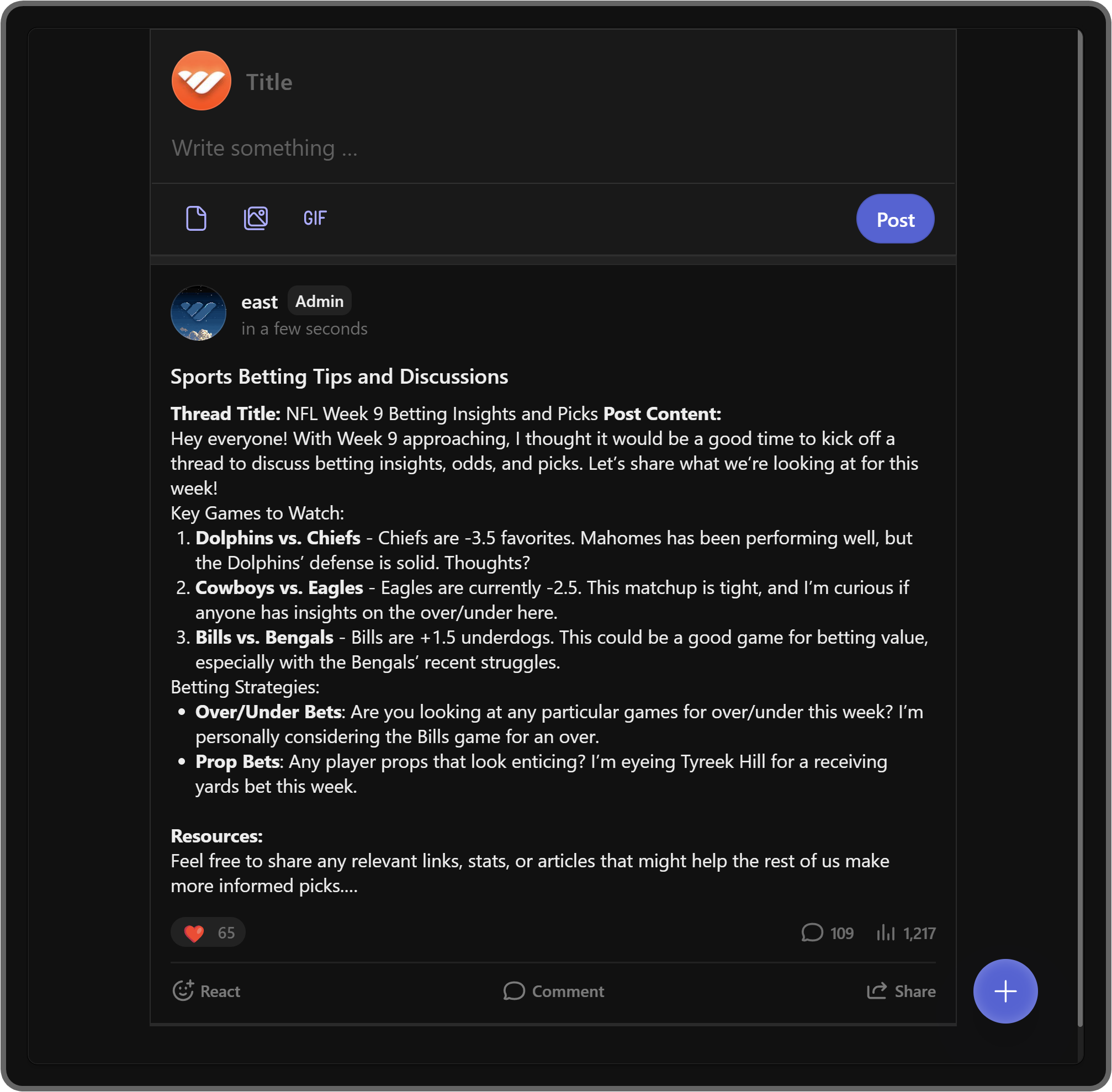The width and height of the screenshot is (1112, 1092).
Task: Open the 'Sports Betting Tips and Discussions' post title
Action: [x=339, y=377]
